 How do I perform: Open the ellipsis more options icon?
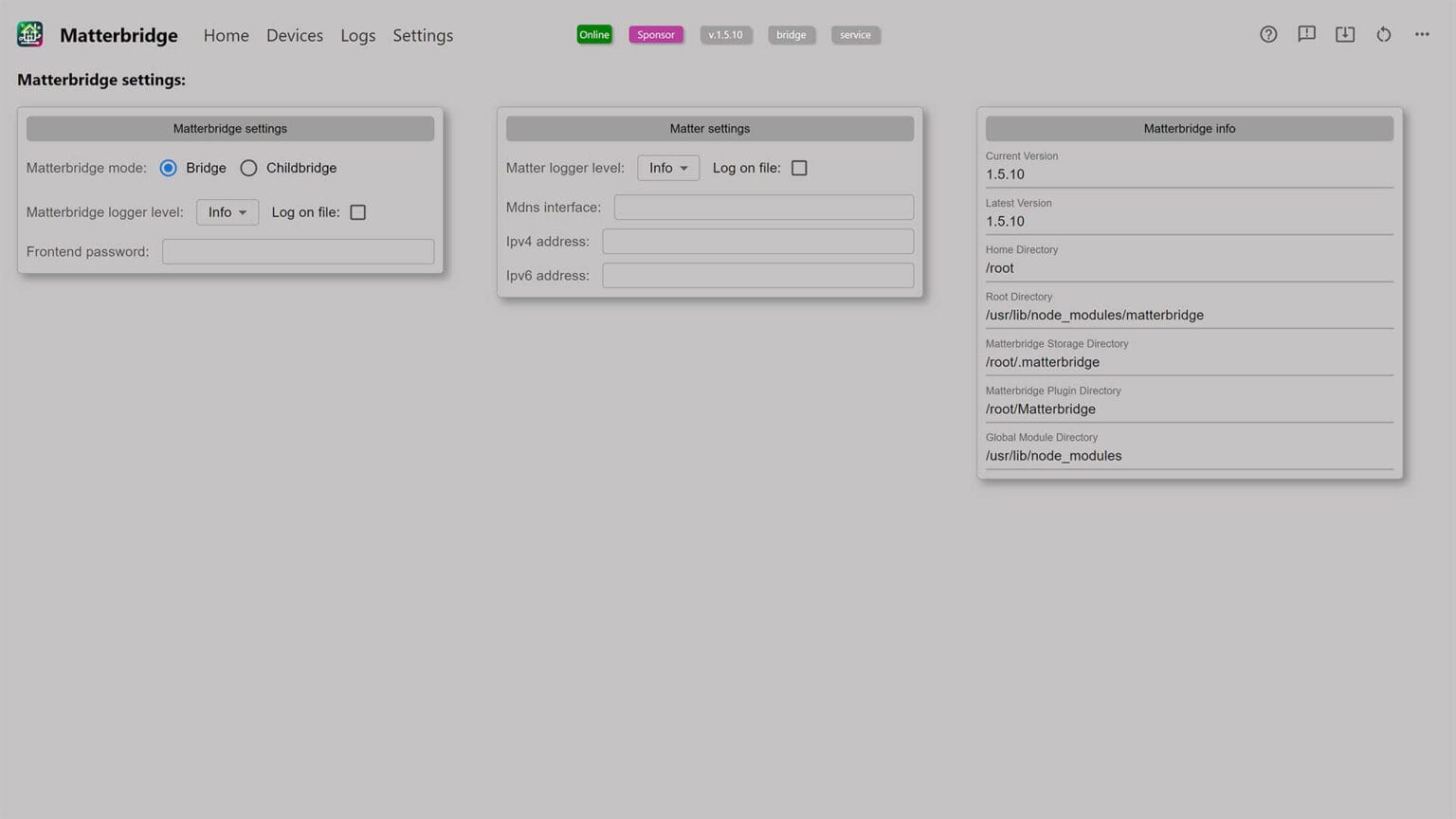(x=1421, y=34)
